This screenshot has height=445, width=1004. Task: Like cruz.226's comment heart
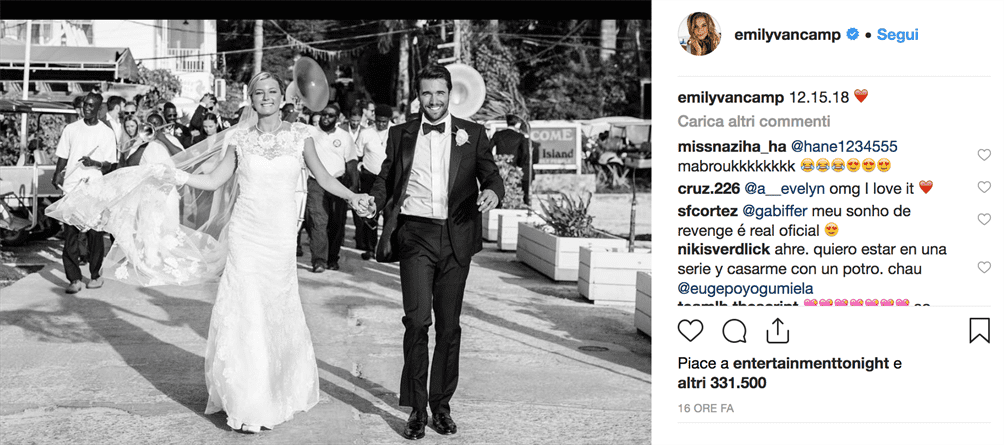pyautogui.click(x=984, y=187)
